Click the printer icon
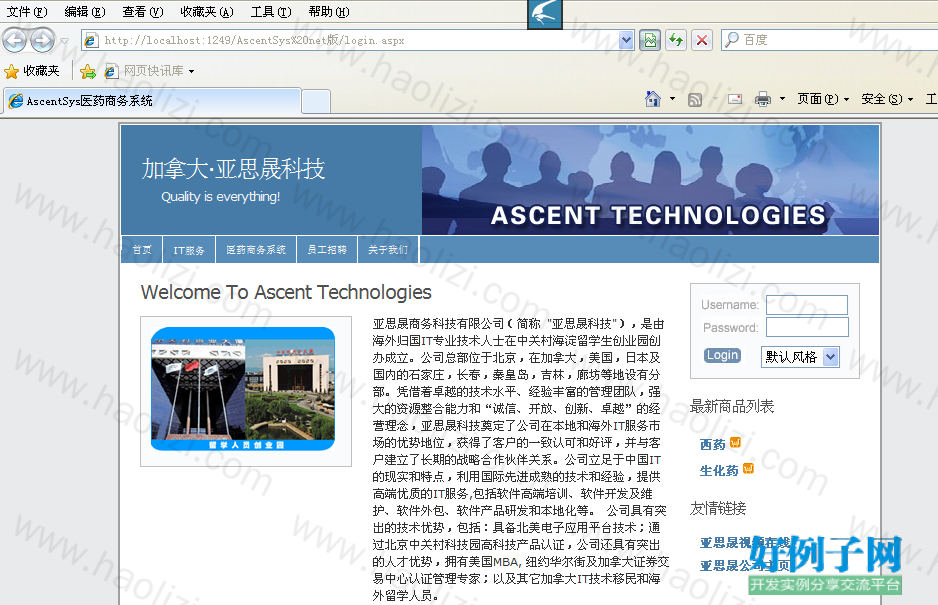 tap(763, 99)
